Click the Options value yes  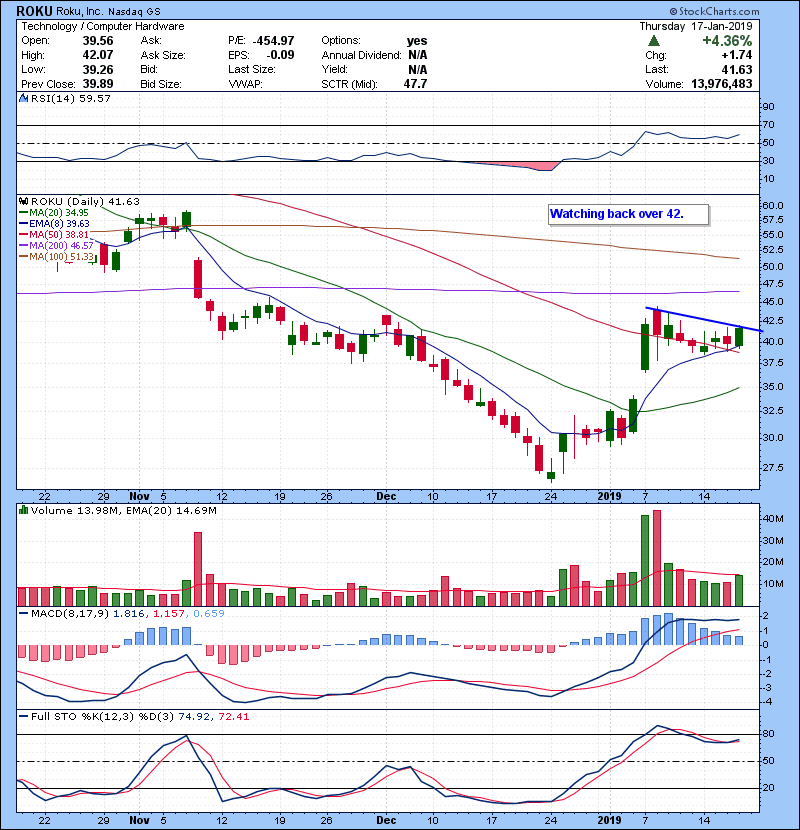[417, 41]
